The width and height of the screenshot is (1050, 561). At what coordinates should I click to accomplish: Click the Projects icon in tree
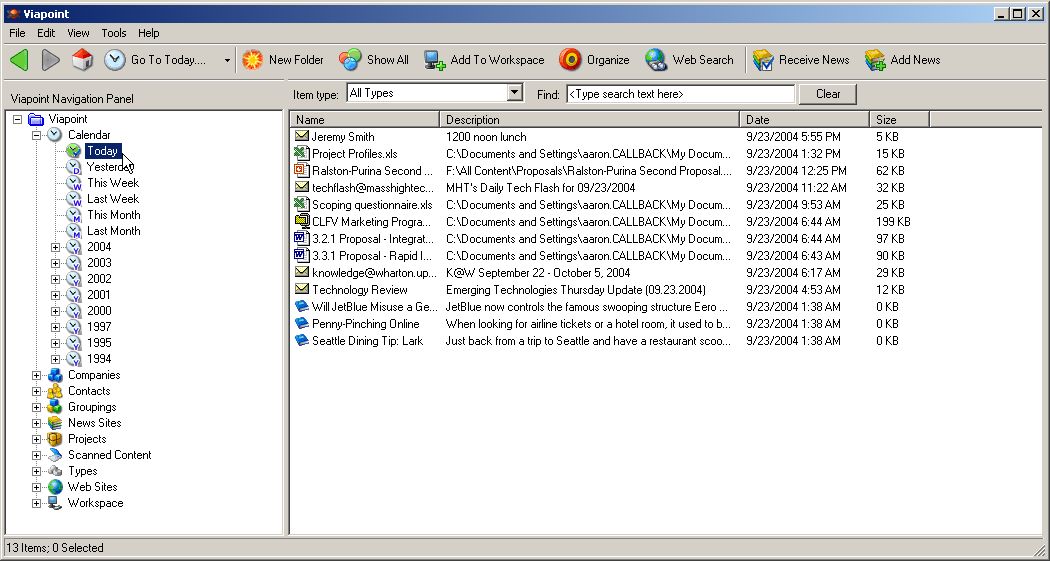click(x=55, y=439)
